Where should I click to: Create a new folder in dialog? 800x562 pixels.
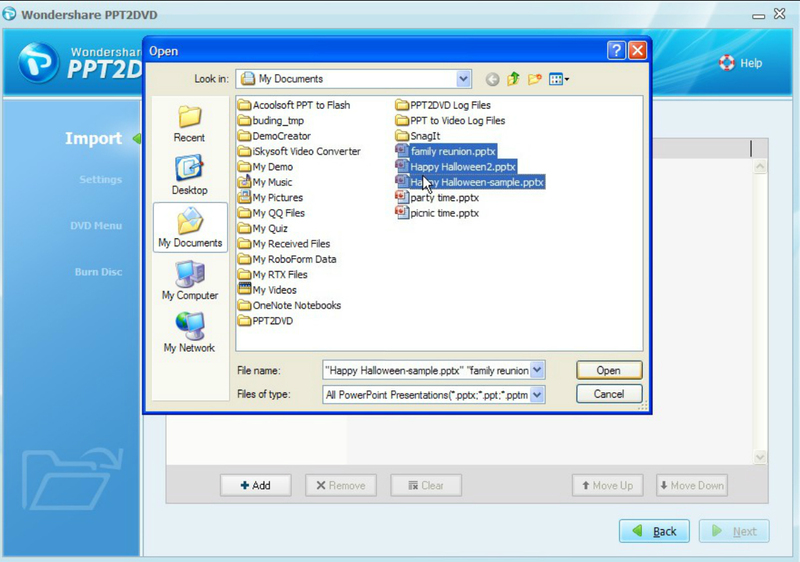tap(535, 79)
